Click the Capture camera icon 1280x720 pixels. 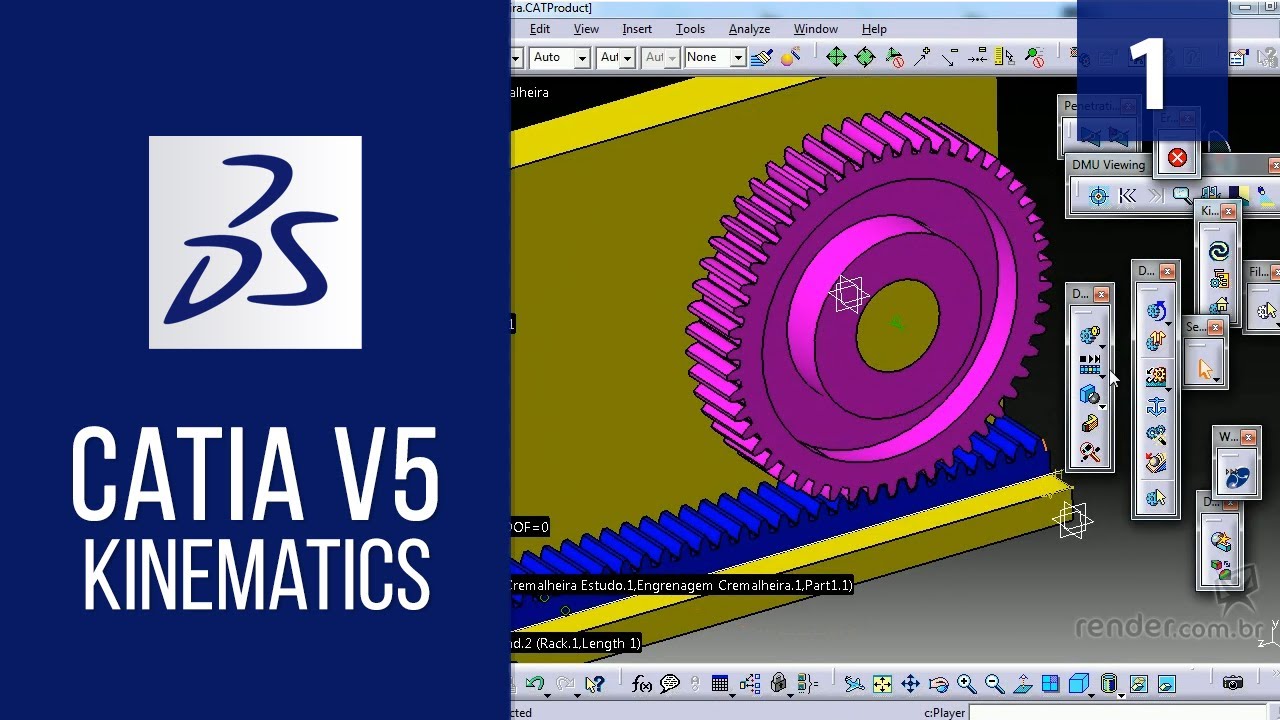(1232, 684)
